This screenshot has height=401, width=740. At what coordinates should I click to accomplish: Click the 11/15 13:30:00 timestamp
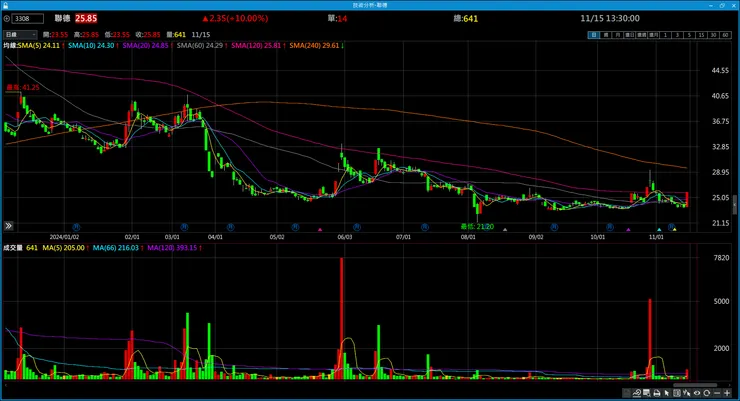(x=610, y=18)
